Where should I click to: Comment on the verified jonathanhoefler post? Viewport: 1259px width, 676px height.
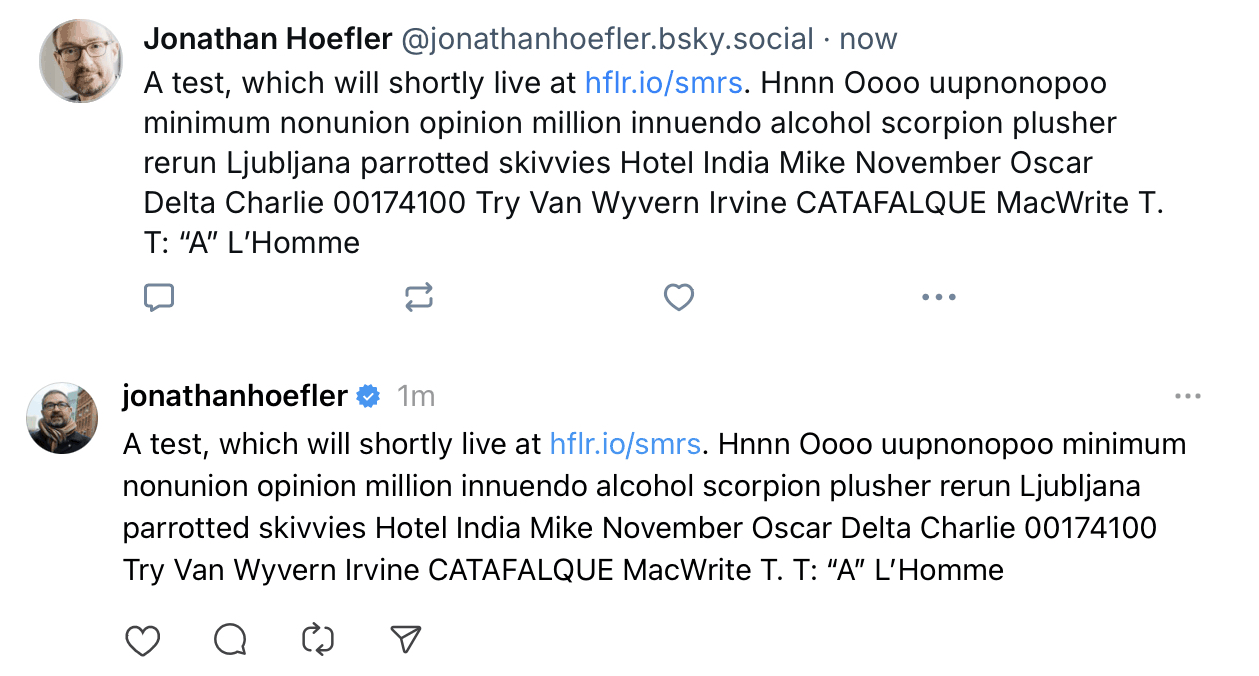(231, 640)
